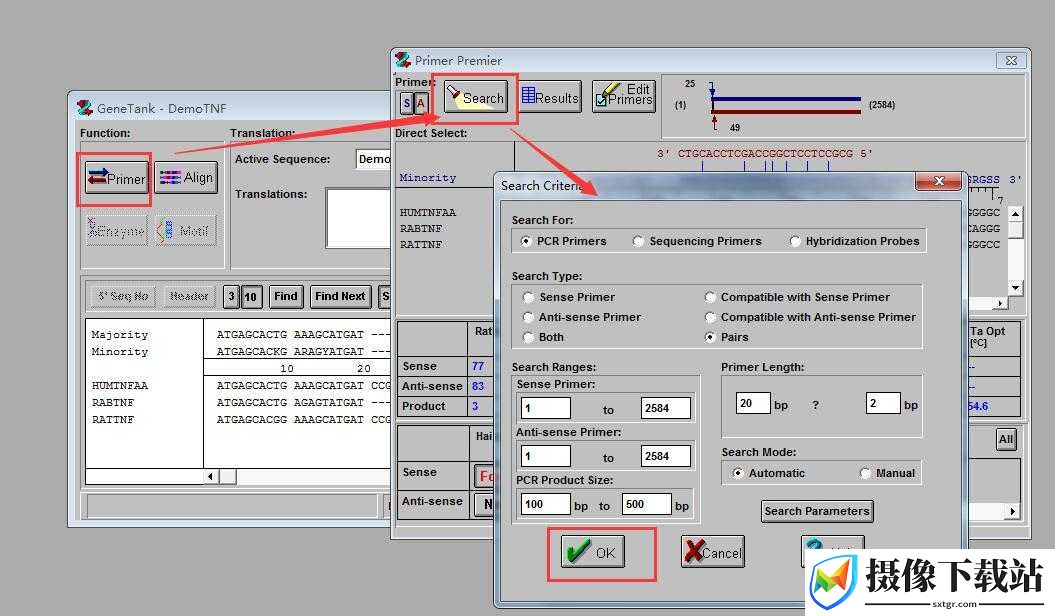The image size is (1055, 616).
Task: Close the Primer Premier window
Action: 1011,61
